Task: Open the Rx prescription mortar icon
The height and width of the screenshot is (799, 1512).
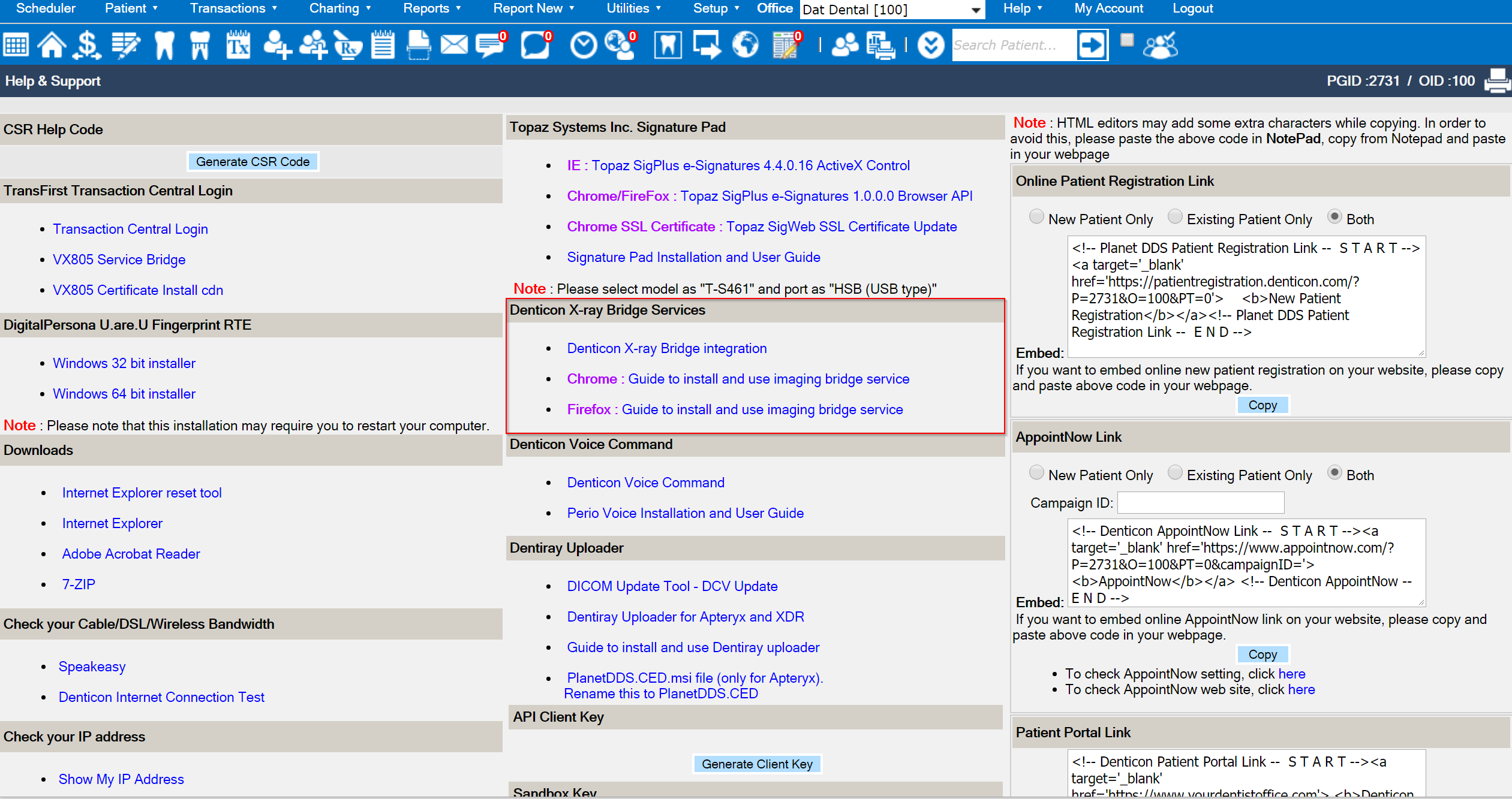Action: (x=347, y=46)
